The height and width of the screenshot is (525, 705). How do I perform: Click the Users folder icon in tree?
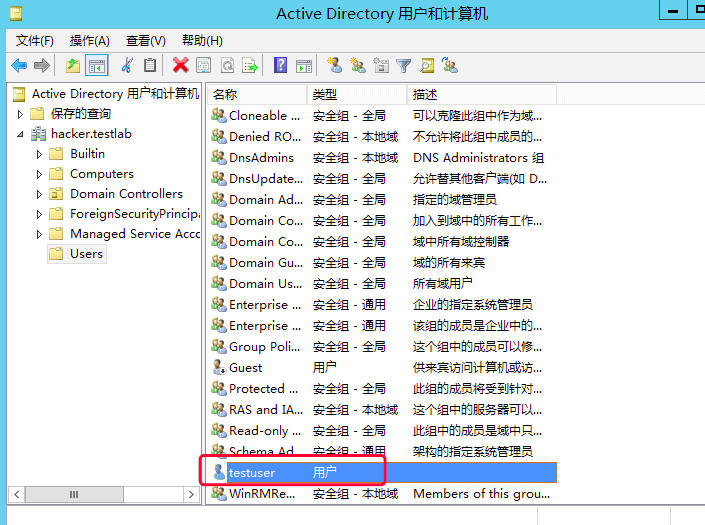coord(56,254)
